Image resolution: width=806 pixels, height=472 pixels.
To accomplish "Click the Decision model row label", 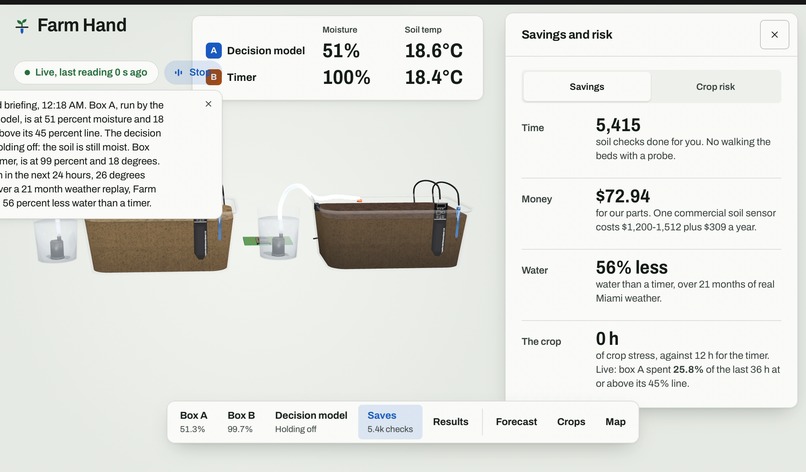I will [x=266, y=50].
